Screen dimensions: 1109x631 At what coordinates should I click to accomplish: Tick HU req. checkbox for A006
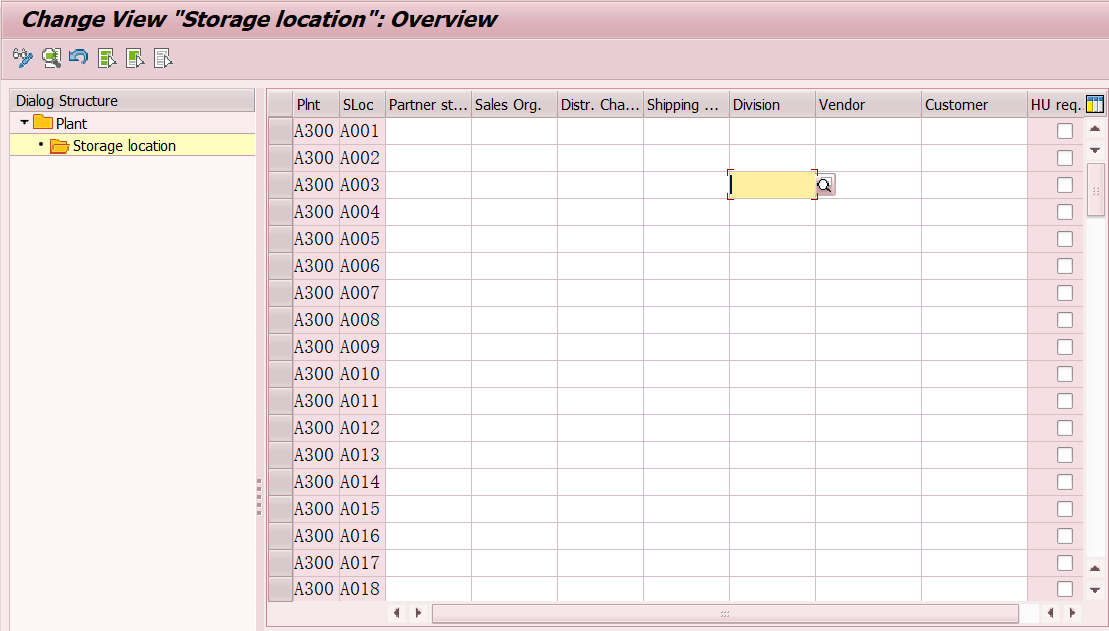click(x=1064, y=266)
